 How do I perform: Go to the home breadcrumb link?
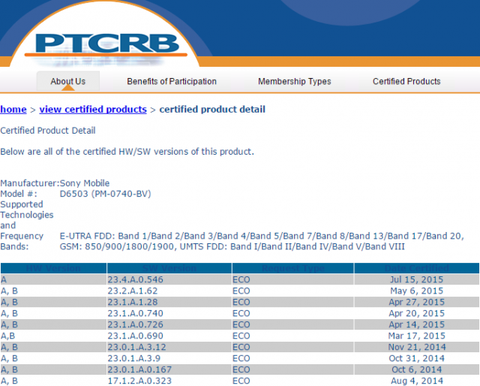point(13,109)
